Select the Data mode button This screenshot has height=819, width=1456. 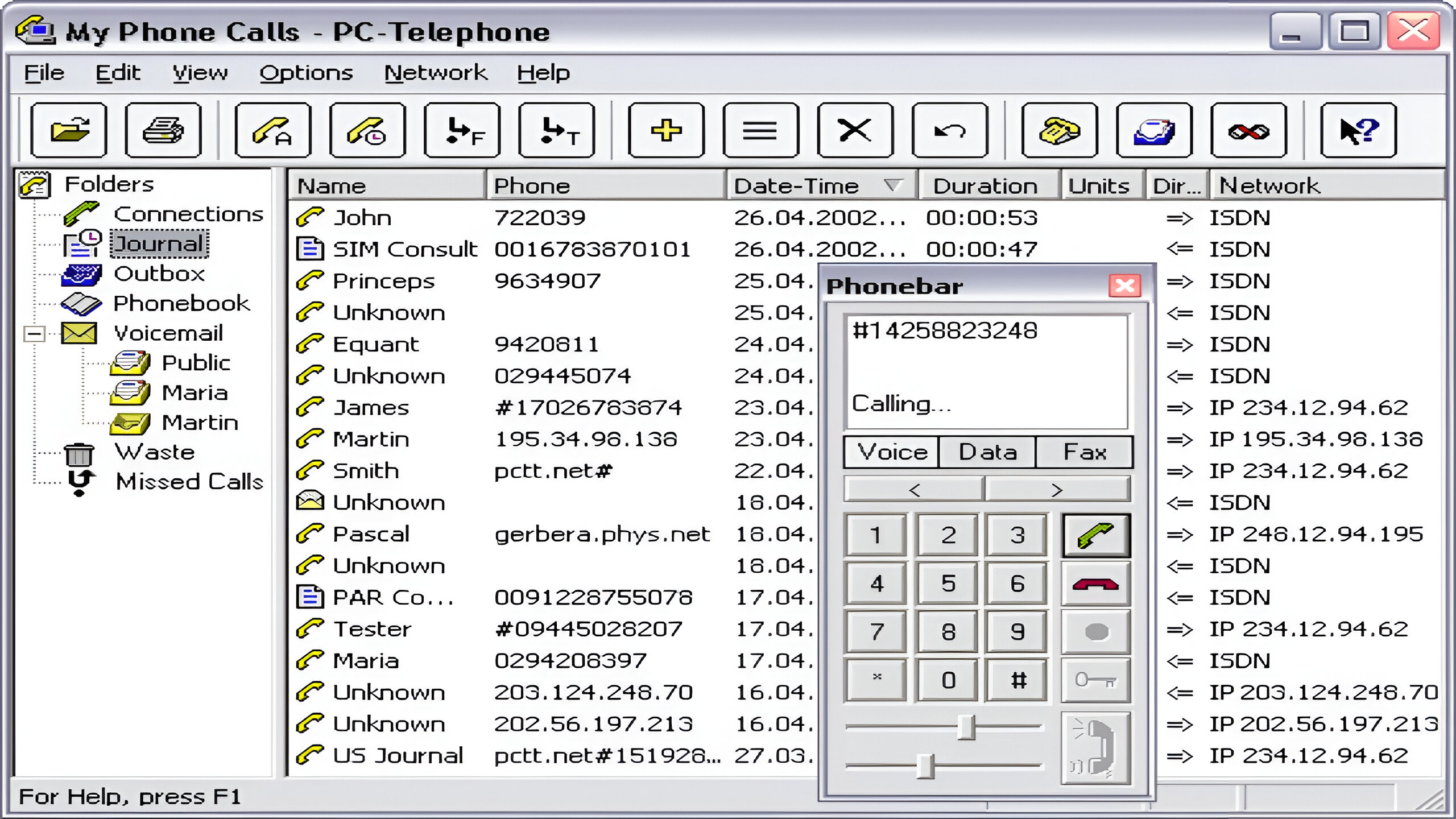(987, 452)
